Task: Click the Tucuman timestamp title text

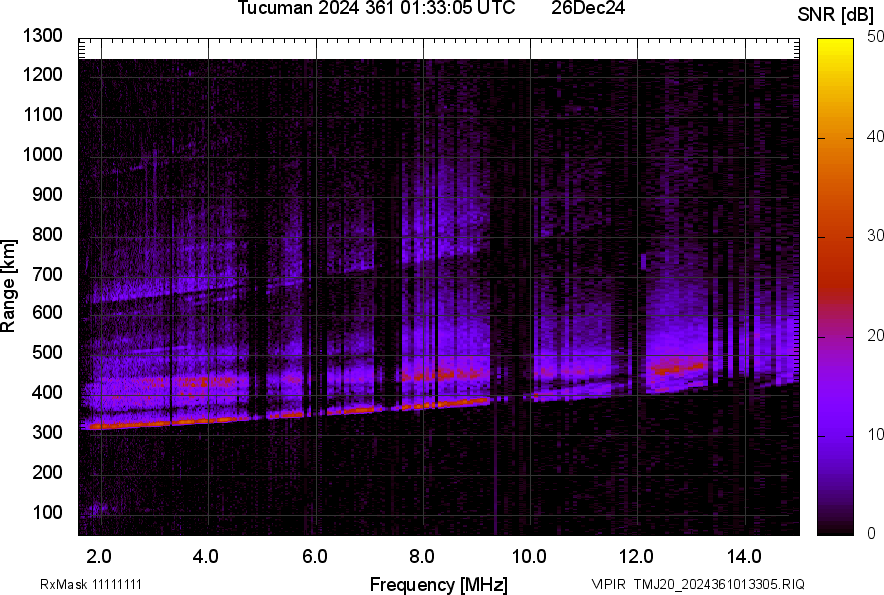Action: pyautogui.click(x=376, y=9)
